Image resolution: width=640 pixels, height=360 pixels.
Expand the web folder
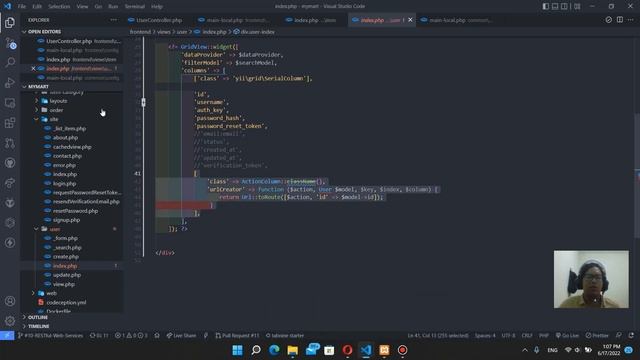point(51,293)
